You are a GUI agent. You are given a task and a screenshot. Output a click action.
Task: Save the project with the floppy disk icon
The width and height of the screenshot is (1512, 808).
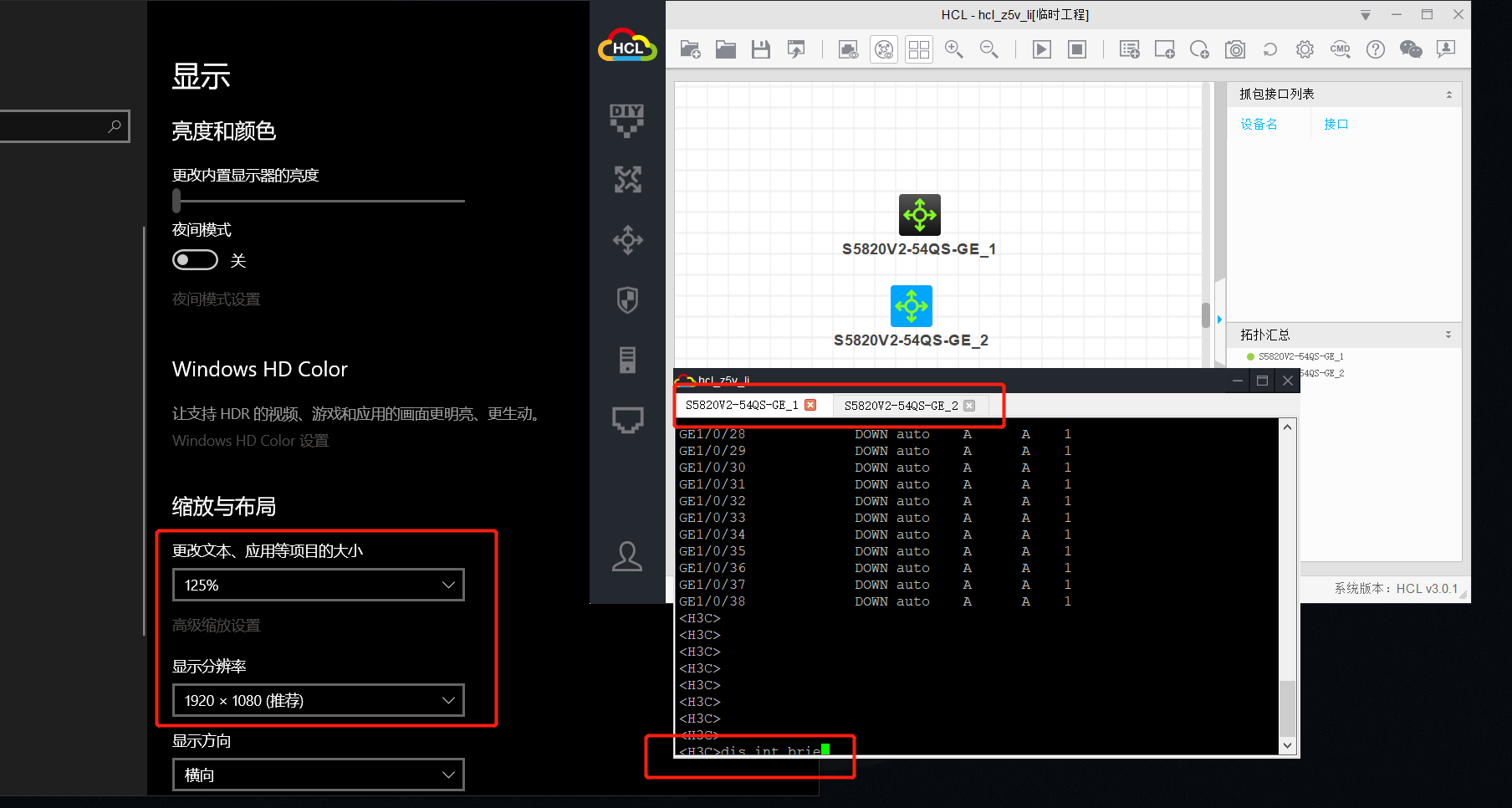pyautogui.click(x=760, y=49)
